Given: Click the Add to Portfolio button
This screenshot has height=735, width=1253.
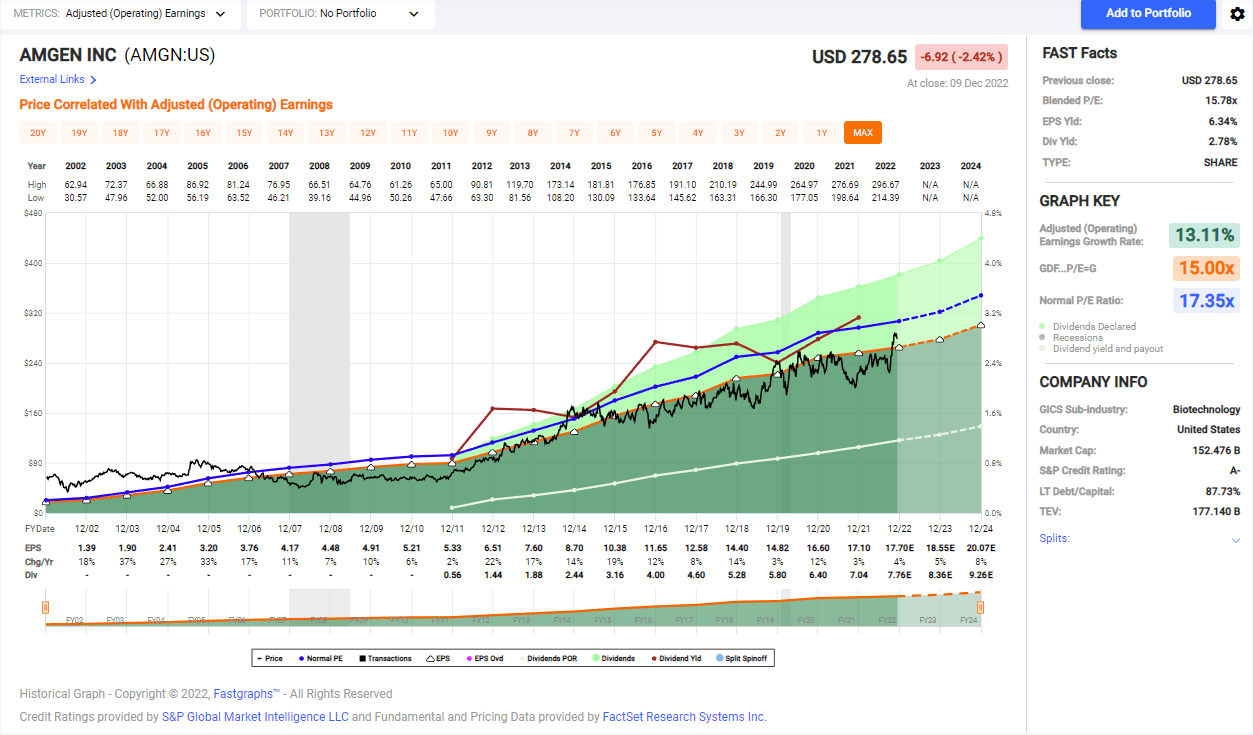Looking at the screenshot, I should [1148, 14].
